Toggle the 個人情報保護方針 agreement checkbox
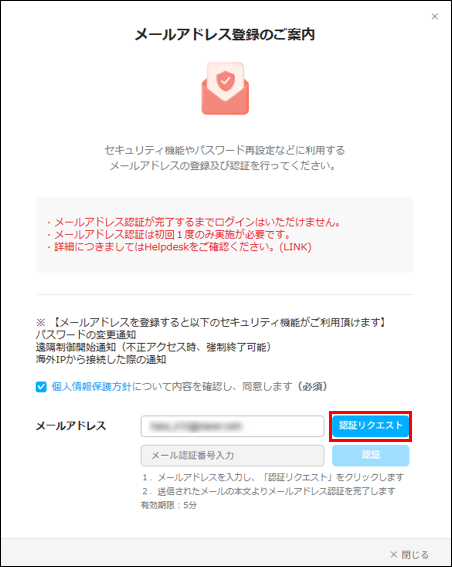Screen dimensions: 452x567 (x=41, y=387)
